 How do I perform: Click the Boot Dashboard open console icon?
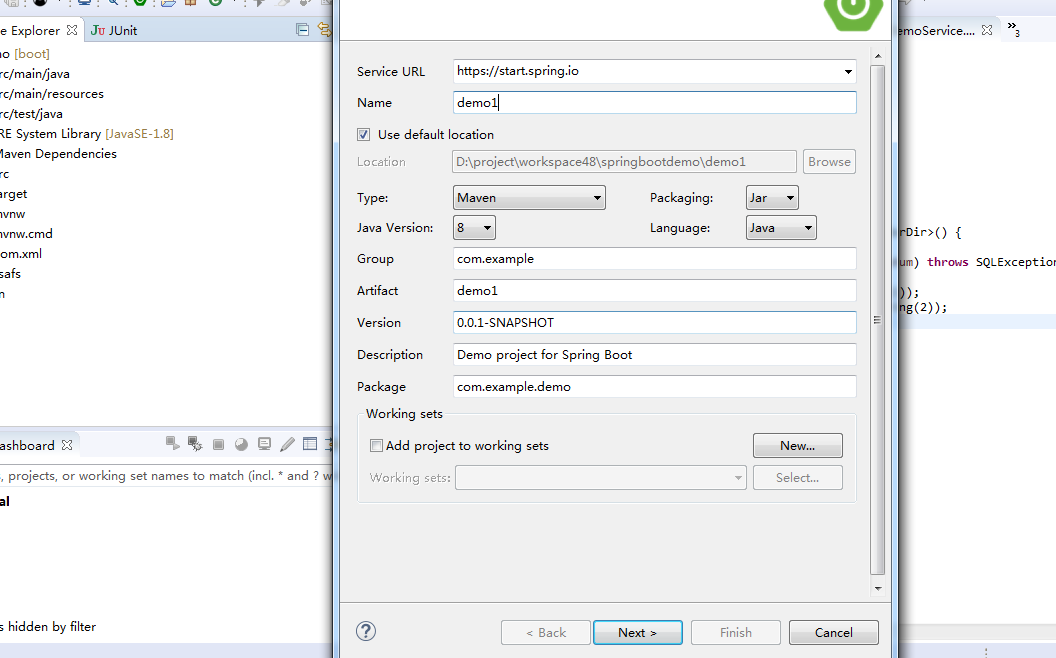coord(264,444)
